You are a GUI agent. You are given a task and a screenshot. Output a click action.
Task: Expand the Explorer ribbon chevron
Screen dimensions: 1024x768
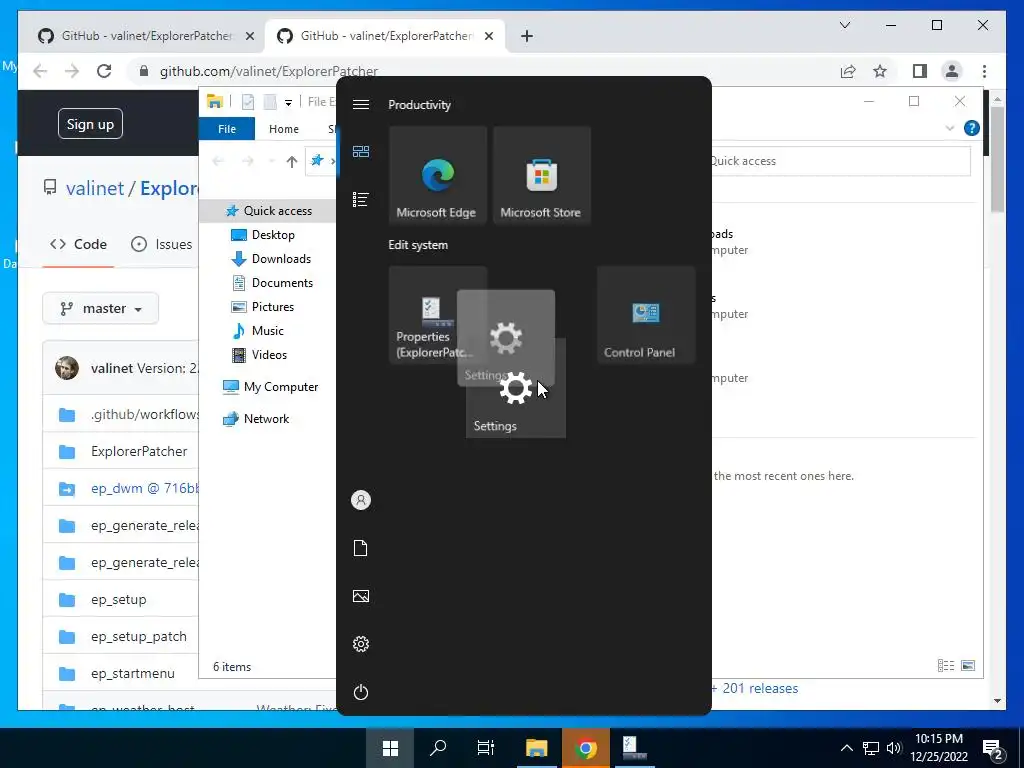point(950,128)
